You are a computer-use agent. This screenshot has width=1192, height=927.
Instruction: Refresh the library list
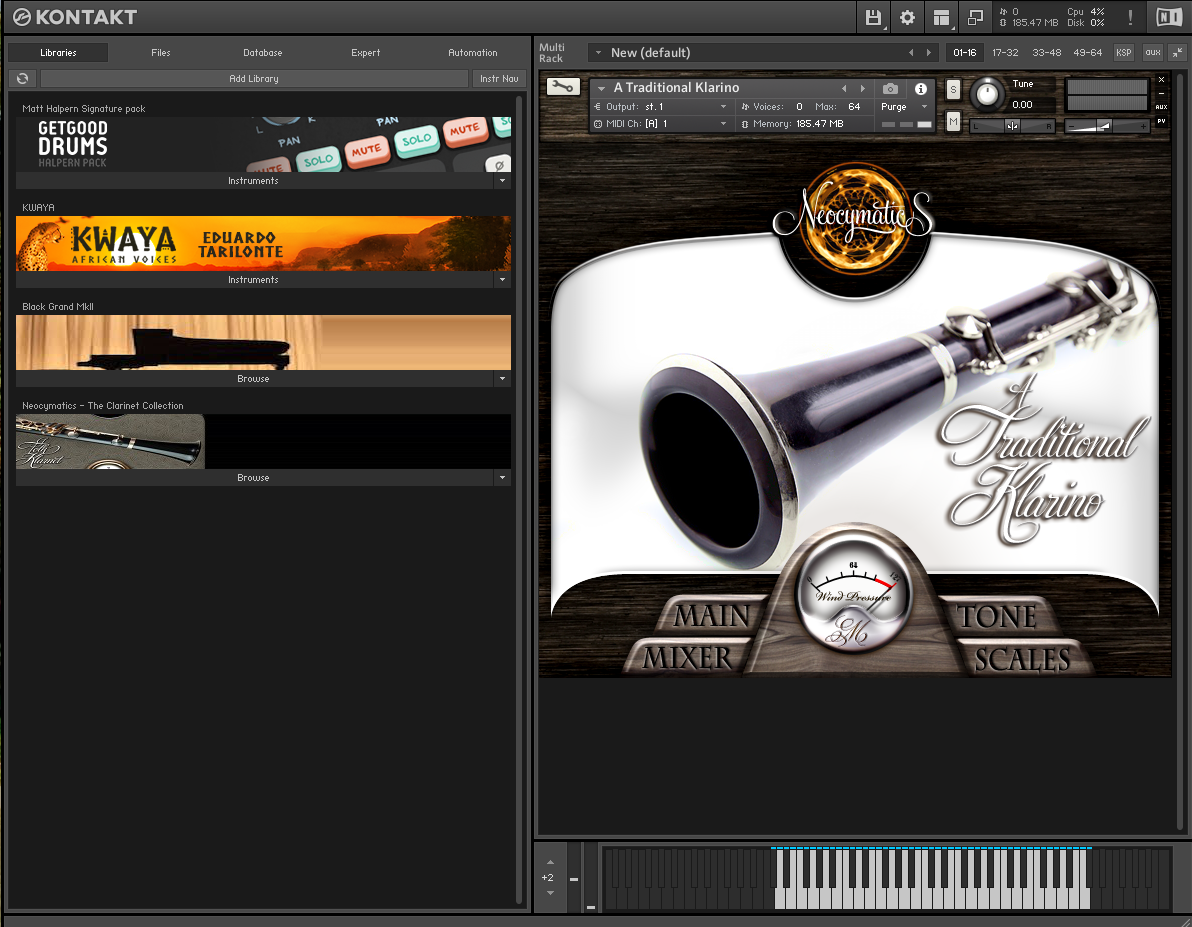click(x=23, y=78)
